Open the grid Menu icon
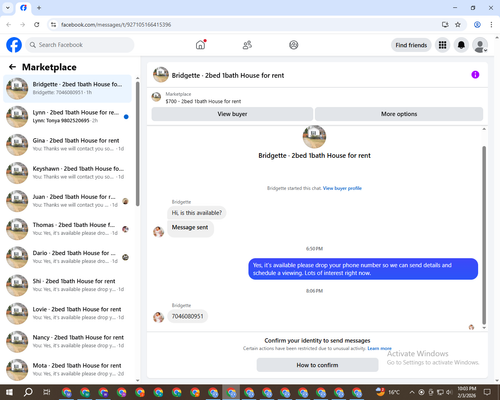 pos(442,45)
